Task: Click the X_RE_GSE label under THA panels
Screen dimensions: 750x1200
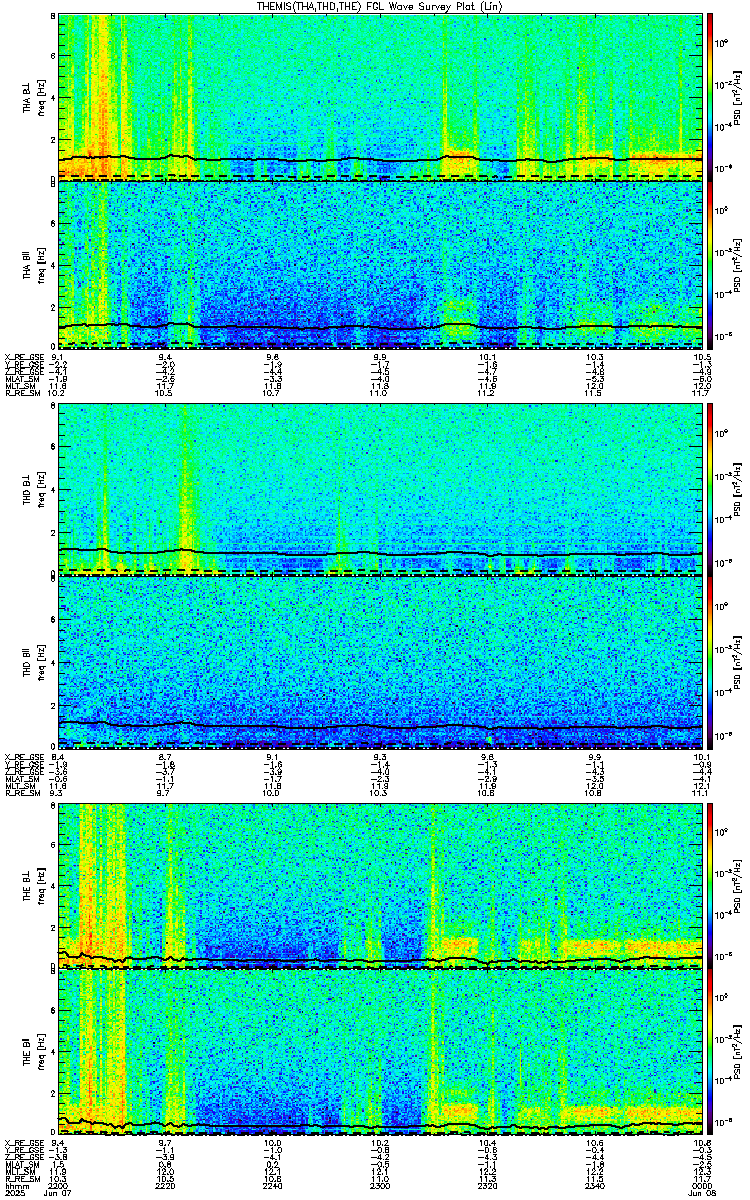Action: (22, 357)
